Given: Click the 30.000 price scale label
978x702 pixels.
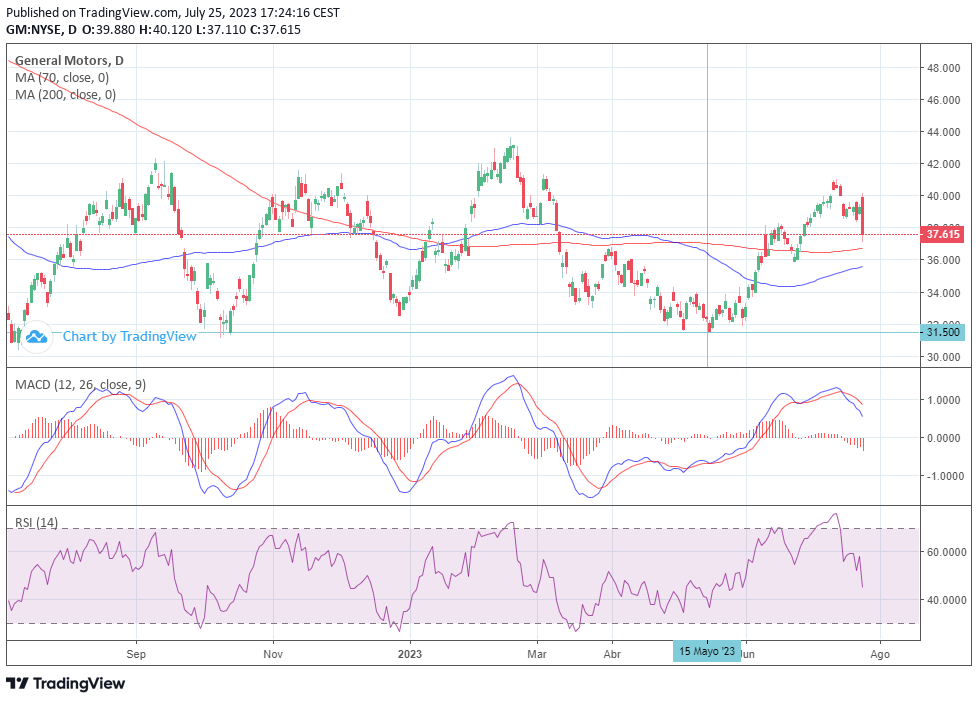Looking at the screenshot, I should 943,357.
